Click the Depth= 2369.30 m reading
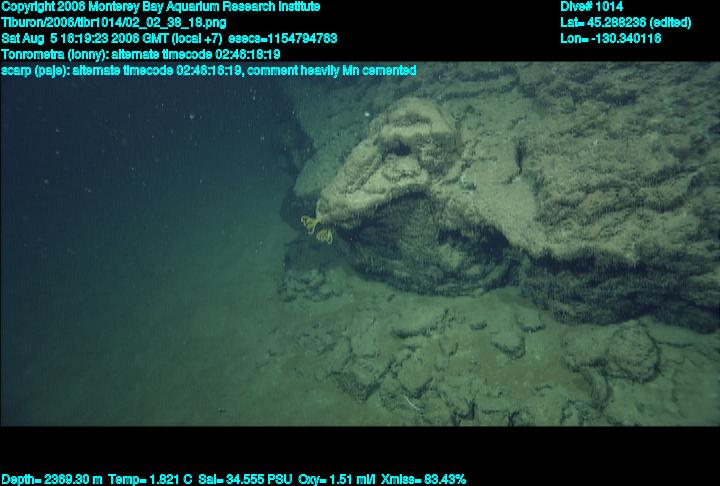This screenshot has width=720, height=486. pyautogui.click(x=52, y=480)
